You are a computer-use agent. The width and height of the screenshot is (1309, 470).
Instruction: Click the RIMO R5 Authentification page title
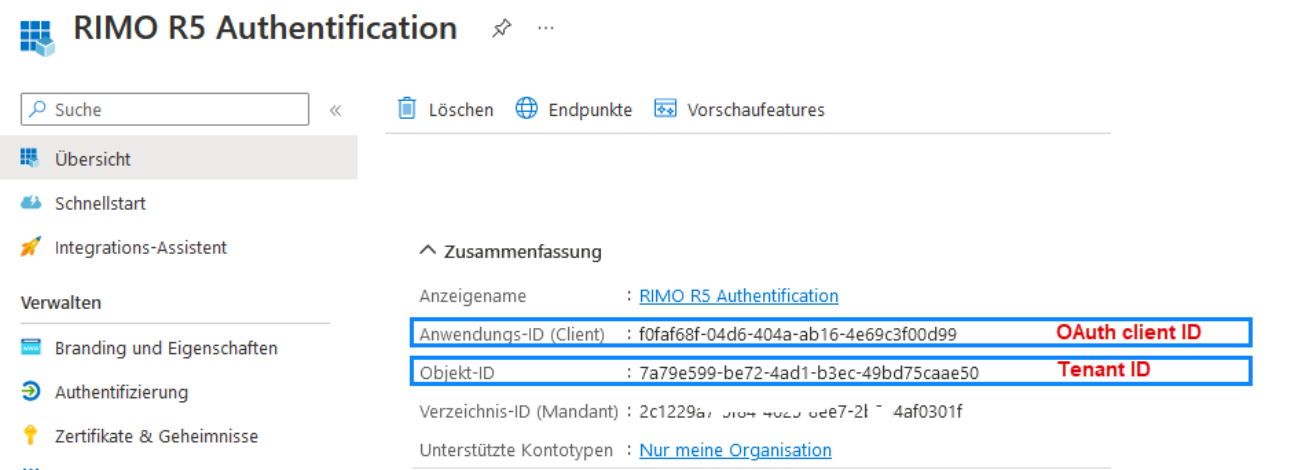click(265, 28)
